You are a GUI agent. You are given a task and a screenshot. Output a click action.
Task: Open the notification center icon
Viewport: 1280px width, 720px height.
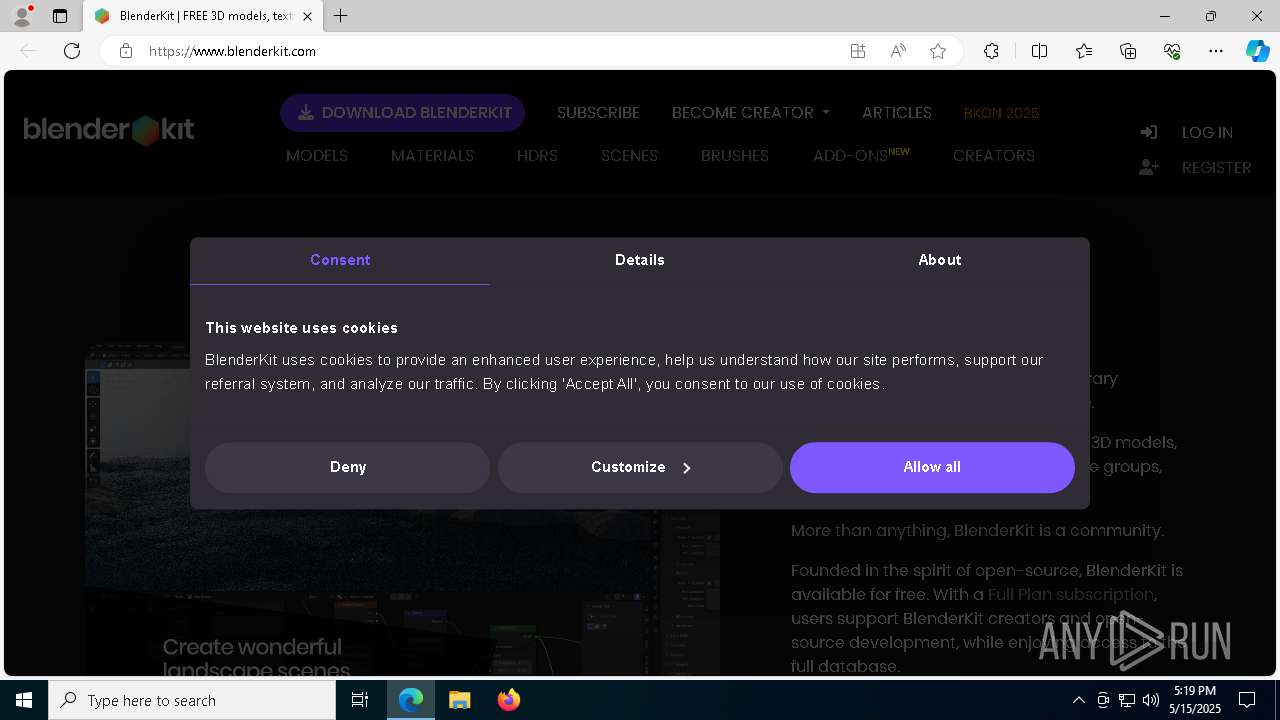coord(1247,700)
